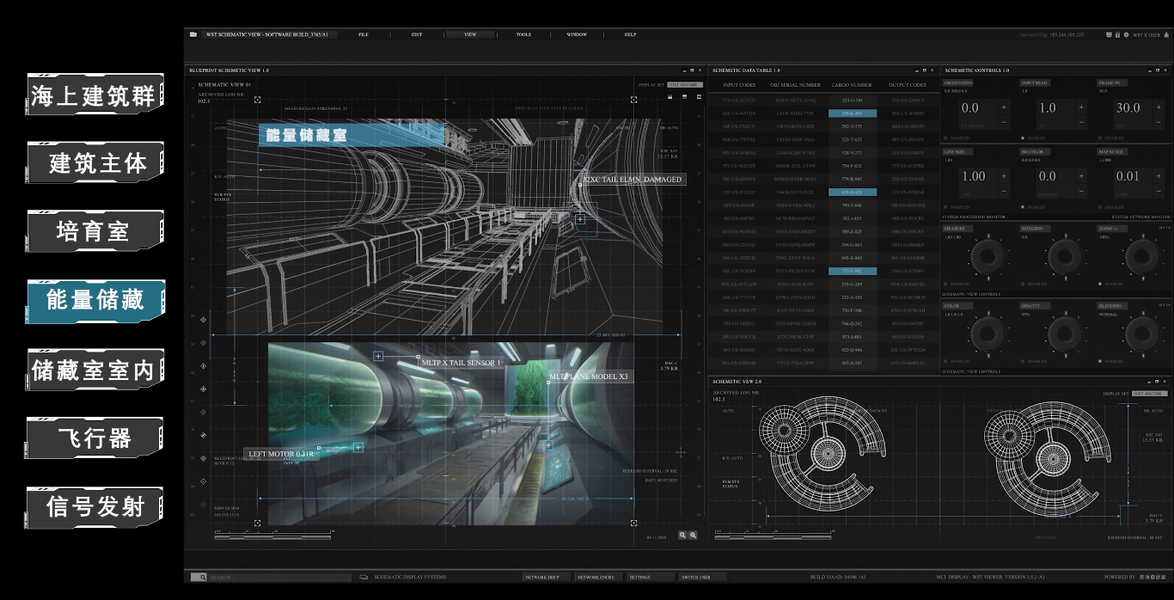The height and width of the screenshot is (600, 1174).
Task: Click the OPACITY dial knob
Action: (1065, 333)
